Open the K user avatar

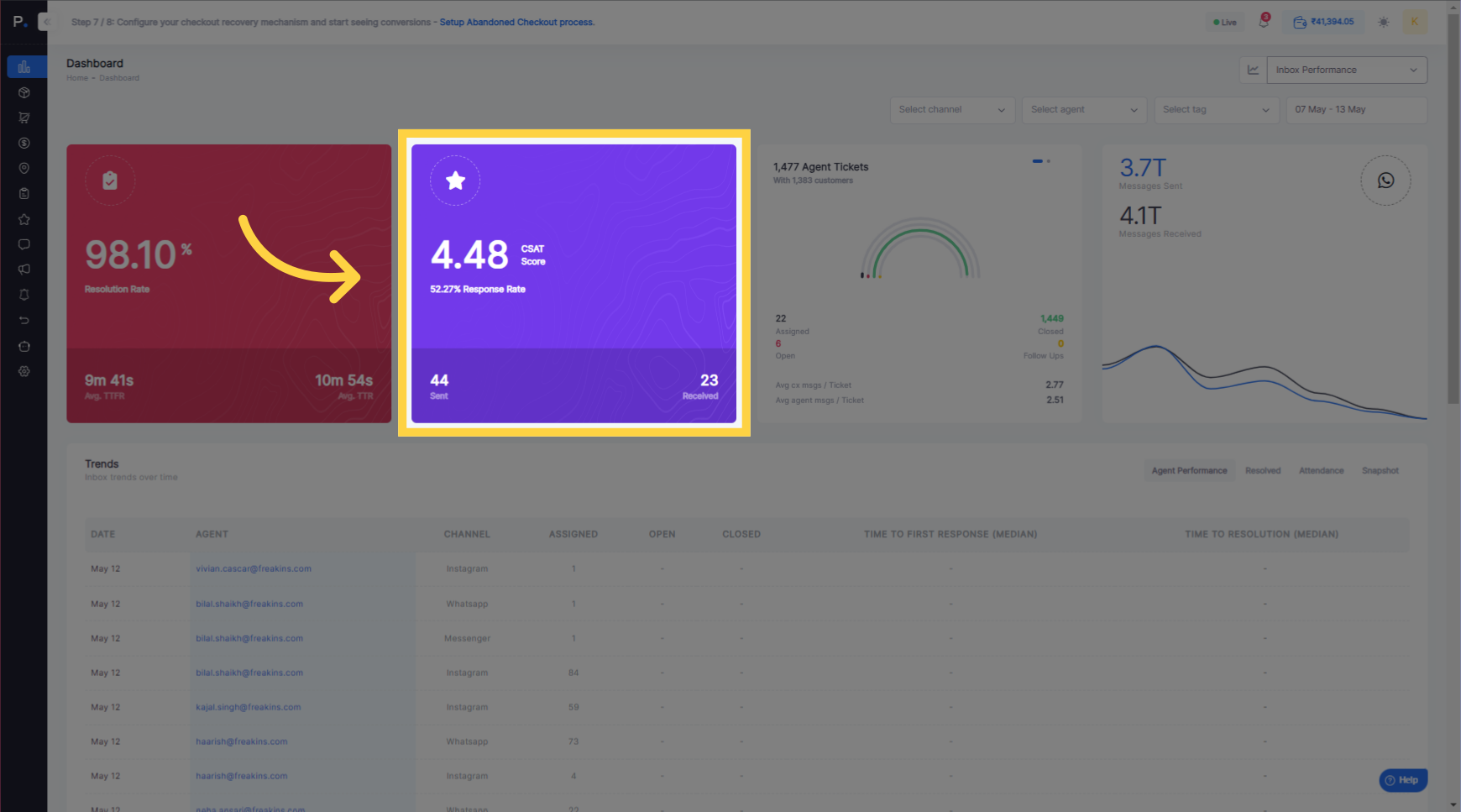pyautogui.click(x=1415, y=22)
